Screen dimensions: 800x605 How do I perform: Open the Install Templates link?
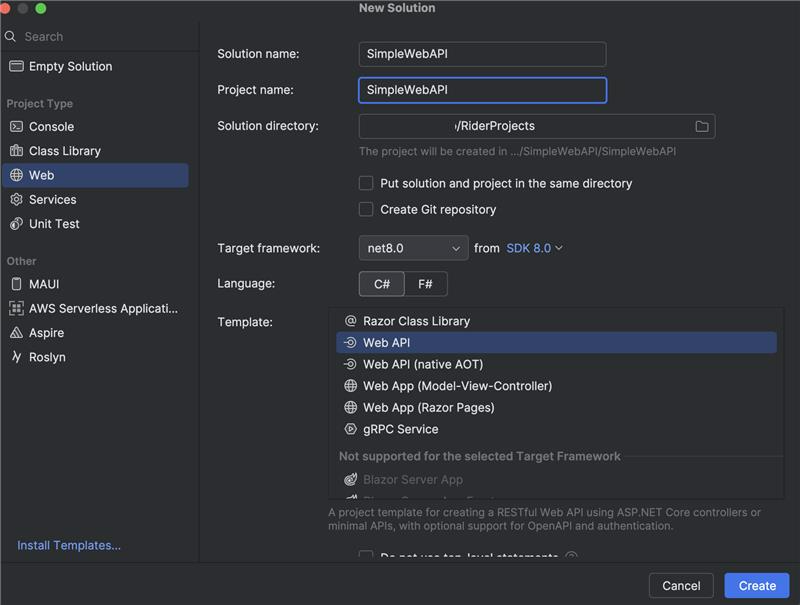pos(69,546)
